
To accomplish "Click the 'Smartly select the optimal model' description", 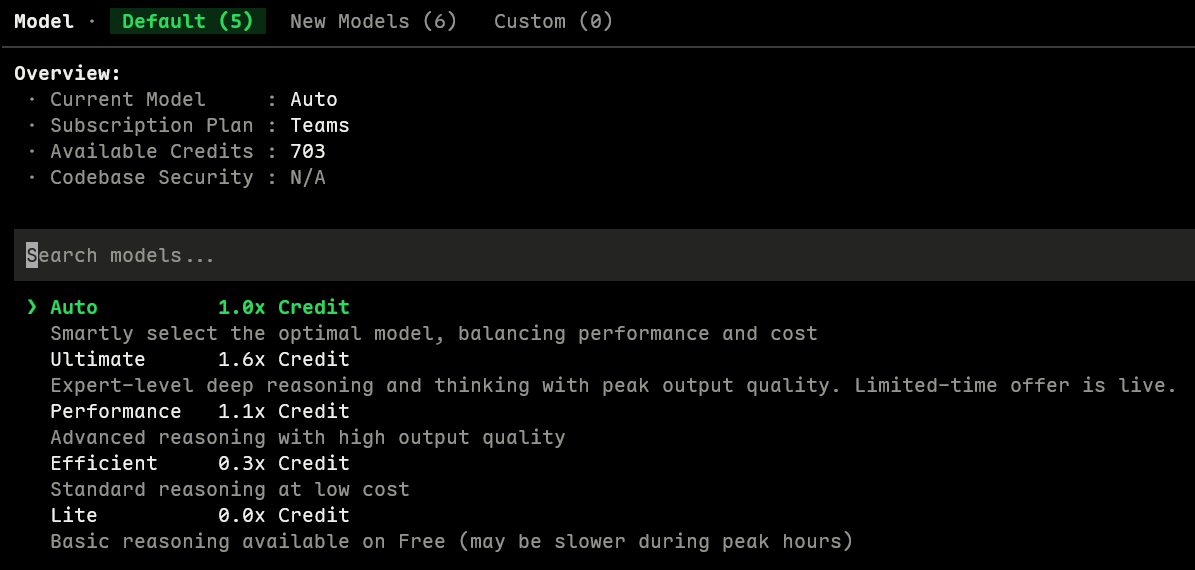I will (x=434, y=334).
